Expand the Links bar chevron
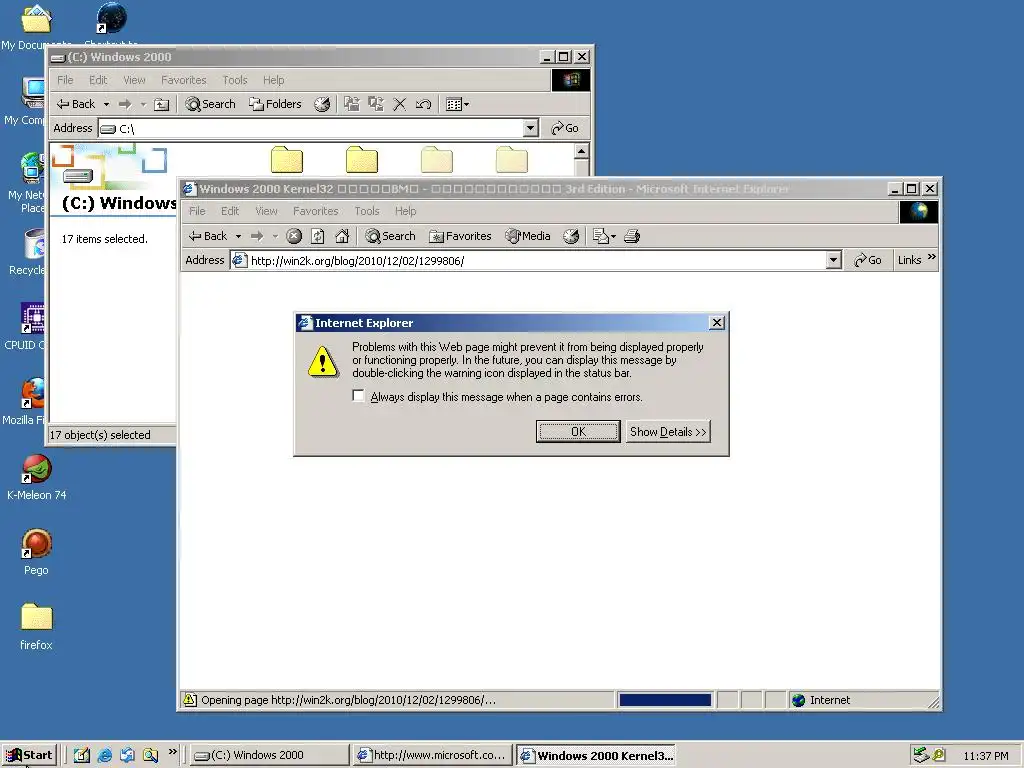1024x768 pixels. click(932, 257)
